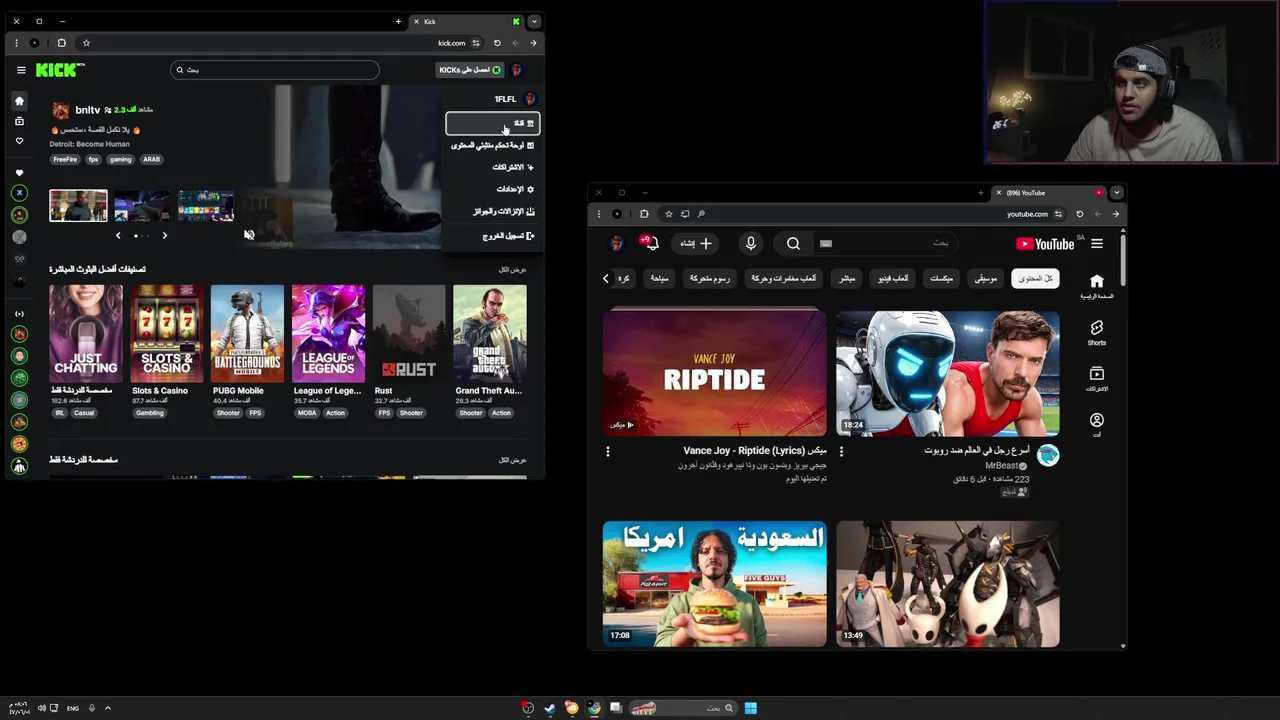Open PUBG Mobile category card
The image size is (1280, 720).
(x=247, y=334)
